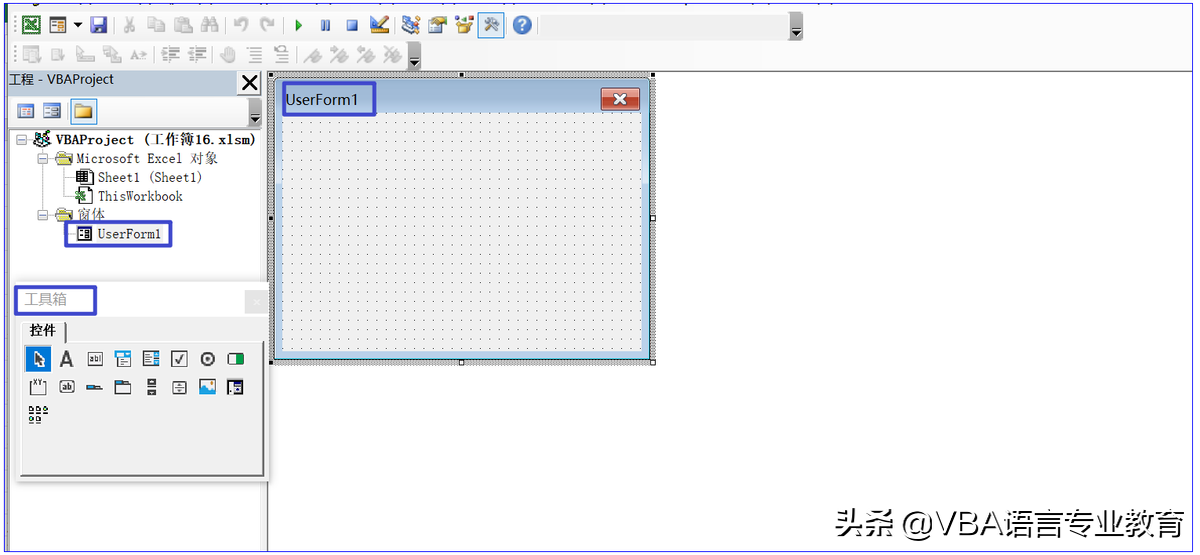Image resolution: width=1200 pixels, height=555 pixels.
Task: Click the Copy icon in toolbar
Action: (157, 25)
